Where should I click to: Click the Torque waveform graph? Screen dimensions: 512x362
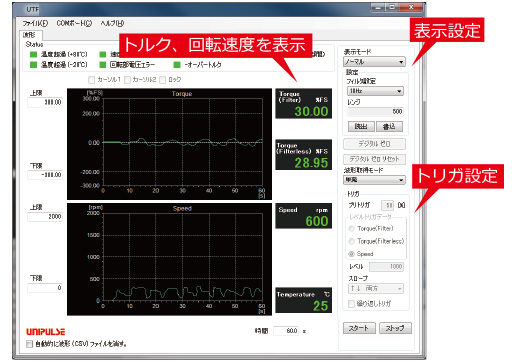click(169, 144)
